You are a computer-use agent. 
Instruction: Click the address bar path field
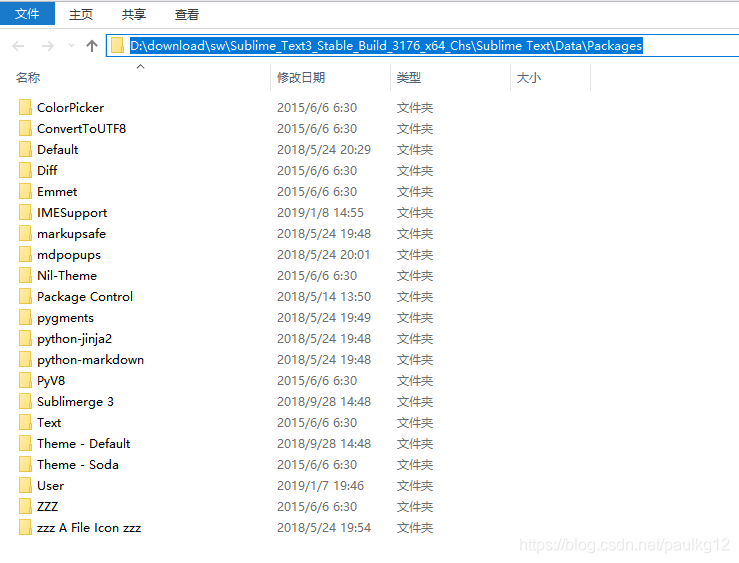coord(422,46)
